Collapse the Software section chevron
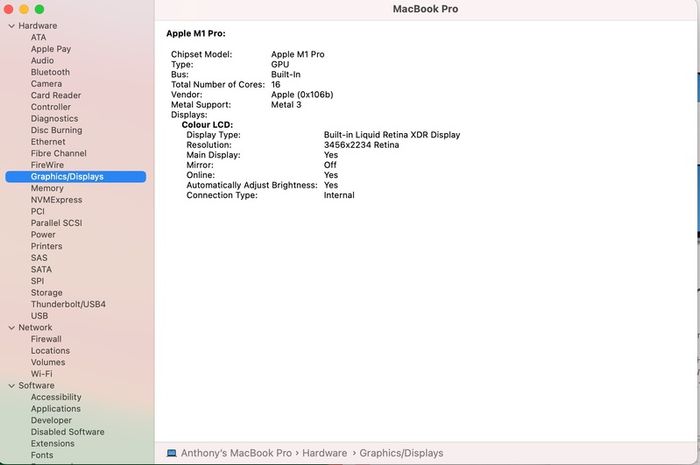The height and width of the screenshot is (465, 700). 12,386
